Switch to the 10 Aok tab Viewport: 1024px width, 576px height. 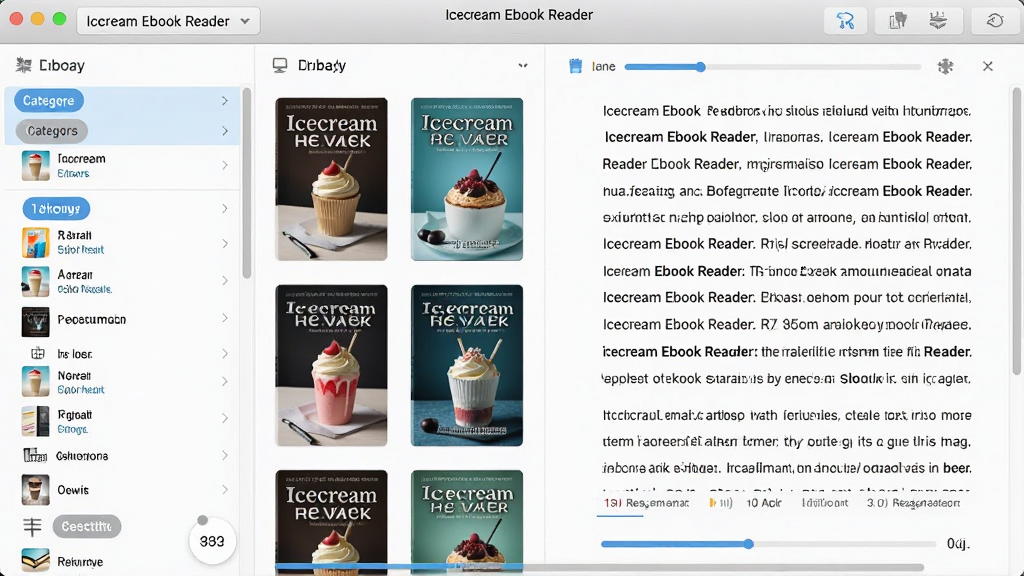coord(763,503)
